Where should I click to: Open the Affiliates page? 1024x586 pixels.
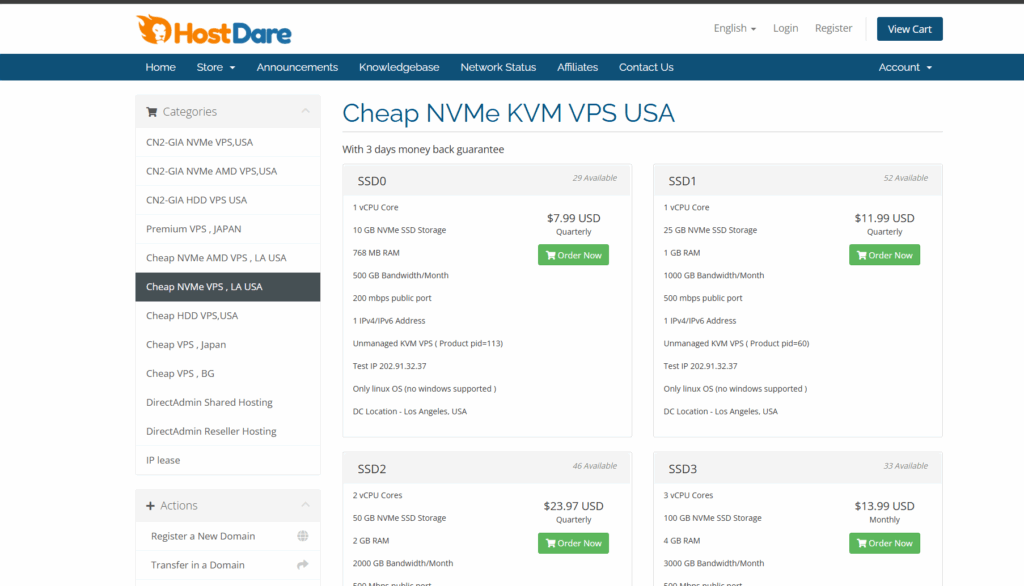coord(577,67)
